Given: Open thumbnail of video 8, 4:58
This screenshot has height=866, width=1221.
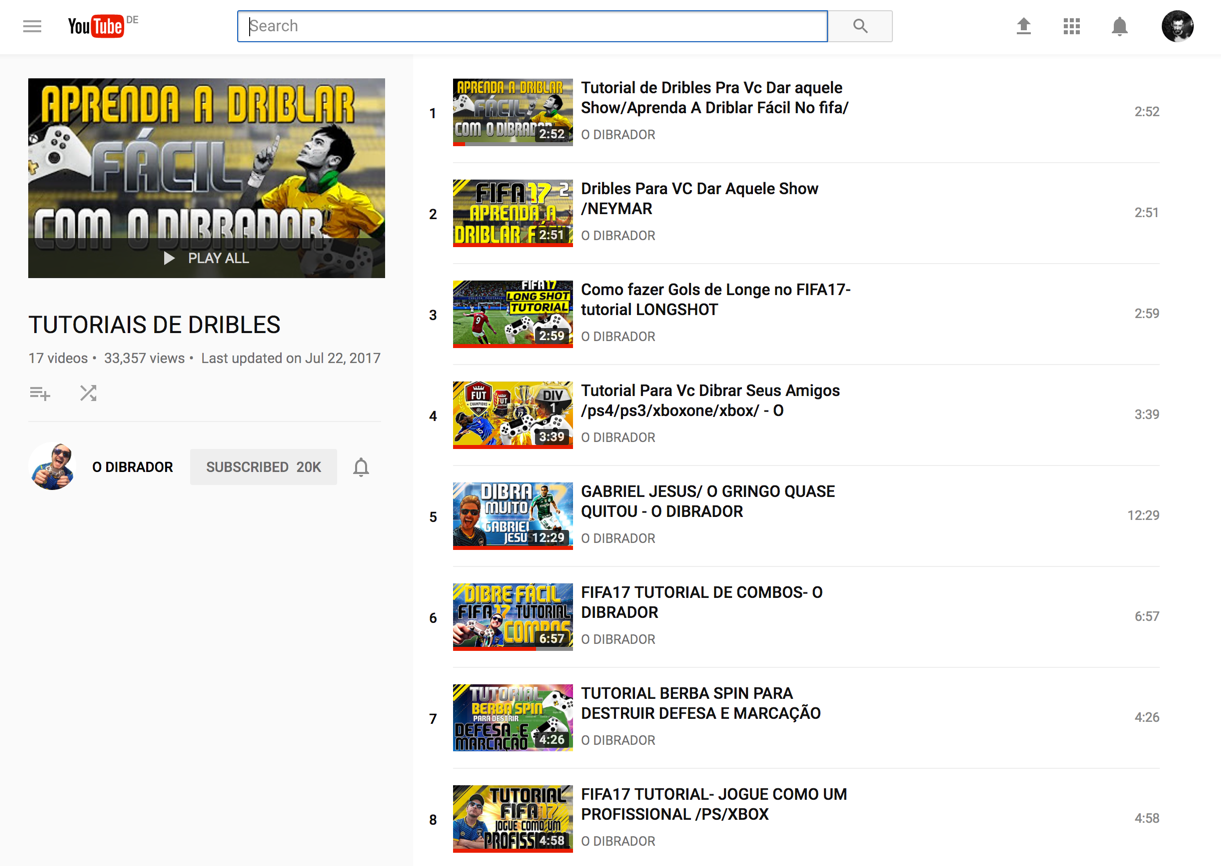Looking at the screenshot, I should click(x=512, y=819).
